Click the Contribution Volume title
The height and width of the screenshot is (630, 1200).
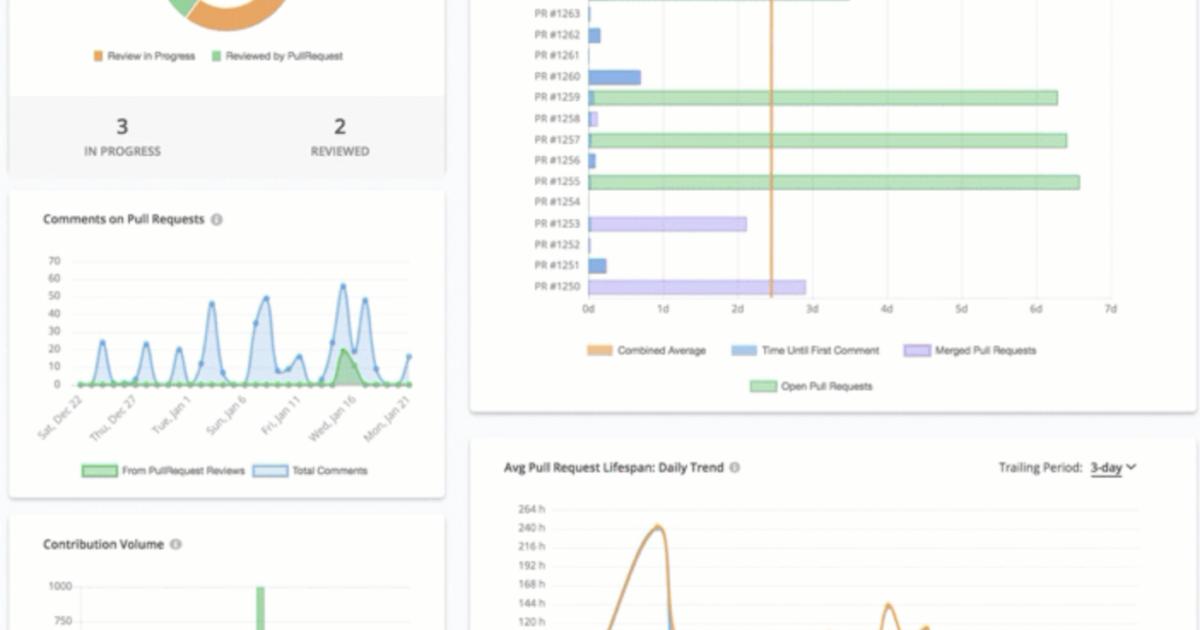[x=103, y=545]
